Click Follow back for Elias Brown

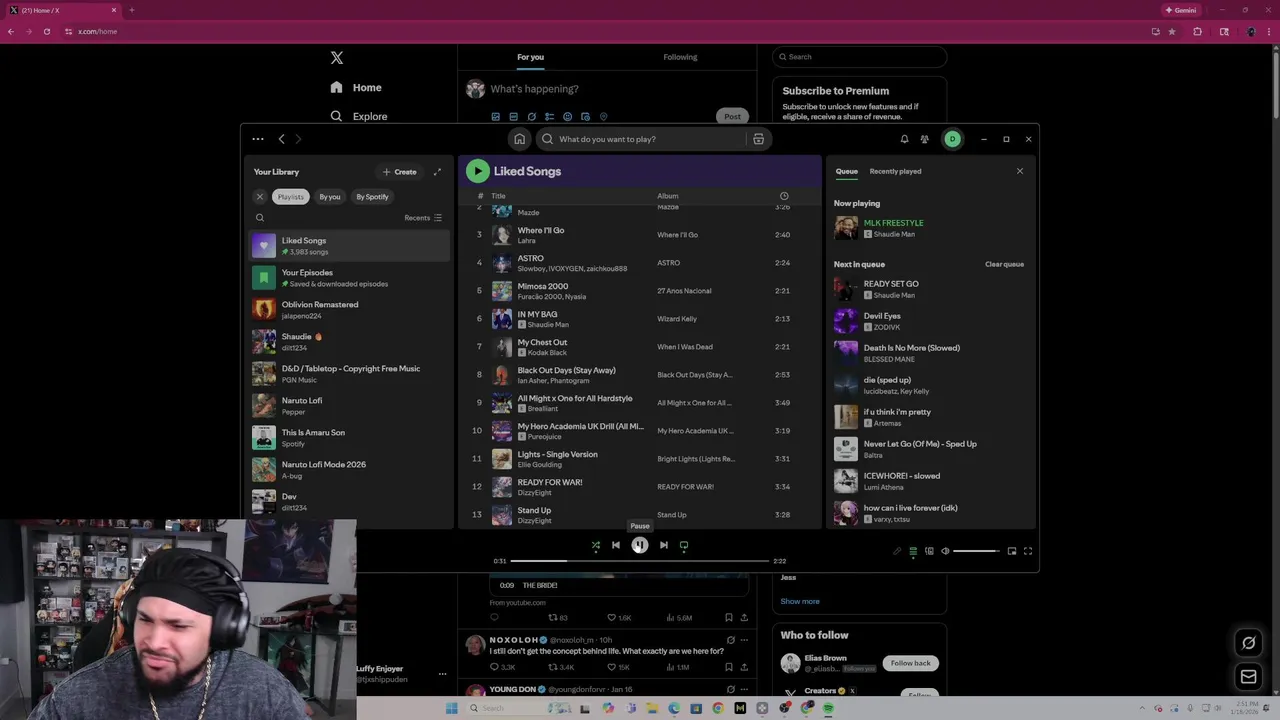910,663
